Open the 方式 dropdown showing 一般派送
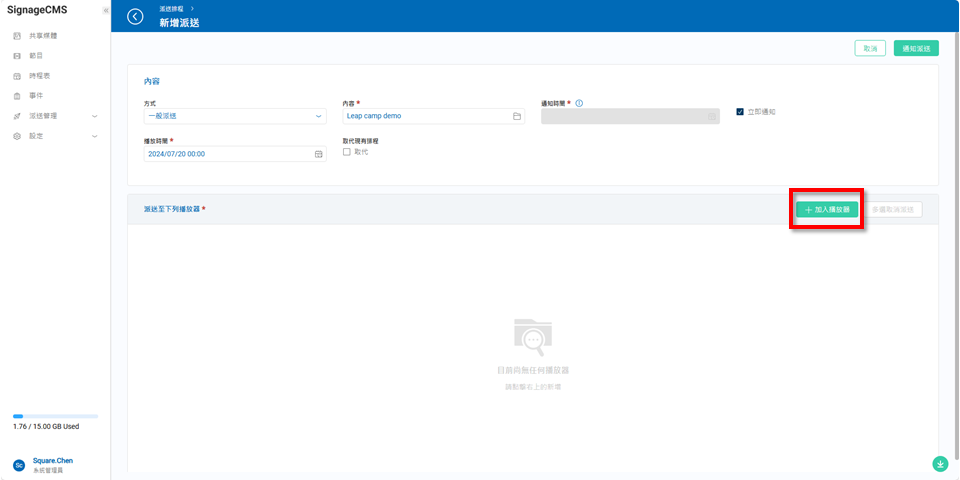 click(235, 116)
